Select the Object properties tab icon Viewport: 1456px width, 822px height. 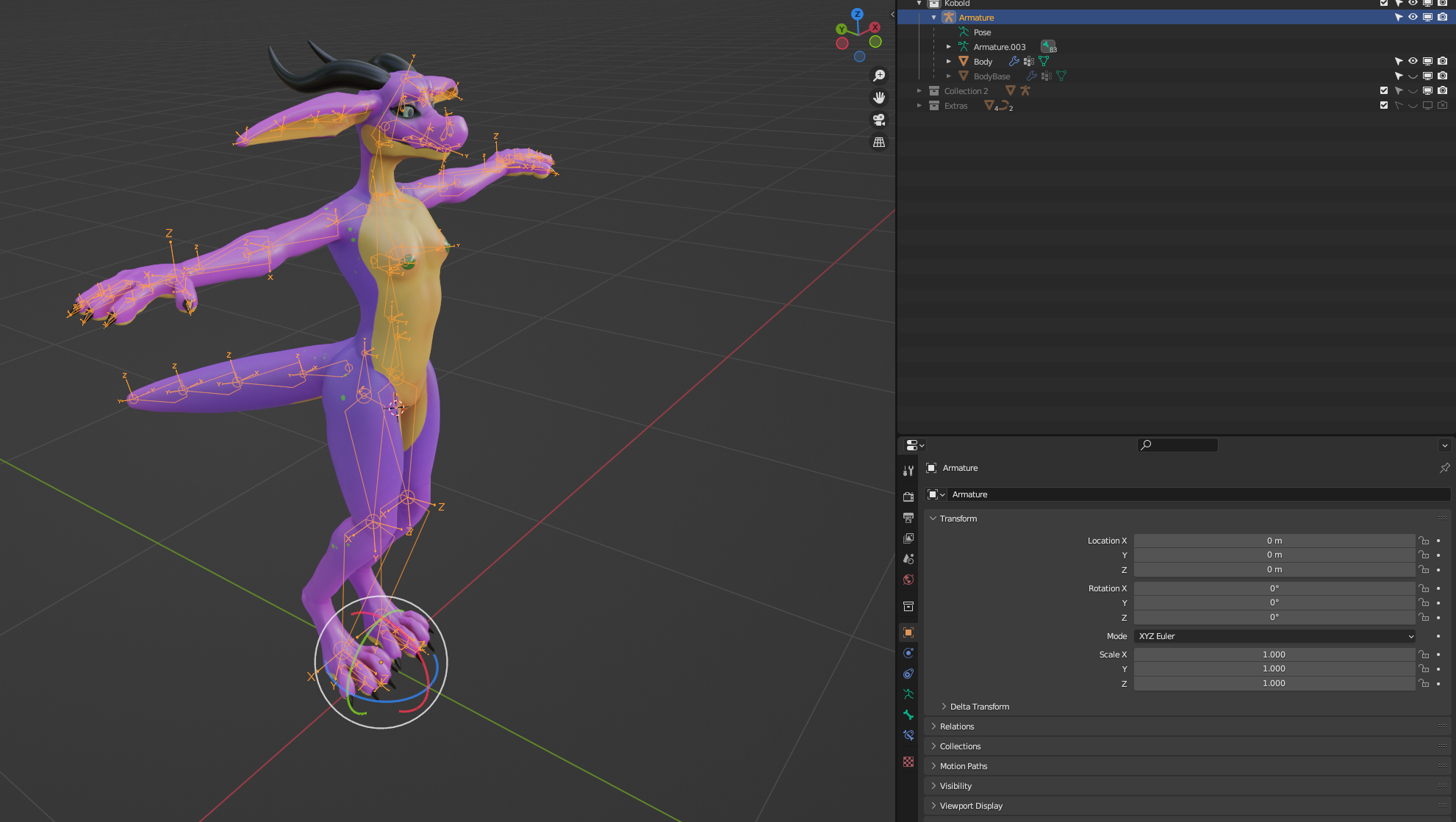coord(908,632)
